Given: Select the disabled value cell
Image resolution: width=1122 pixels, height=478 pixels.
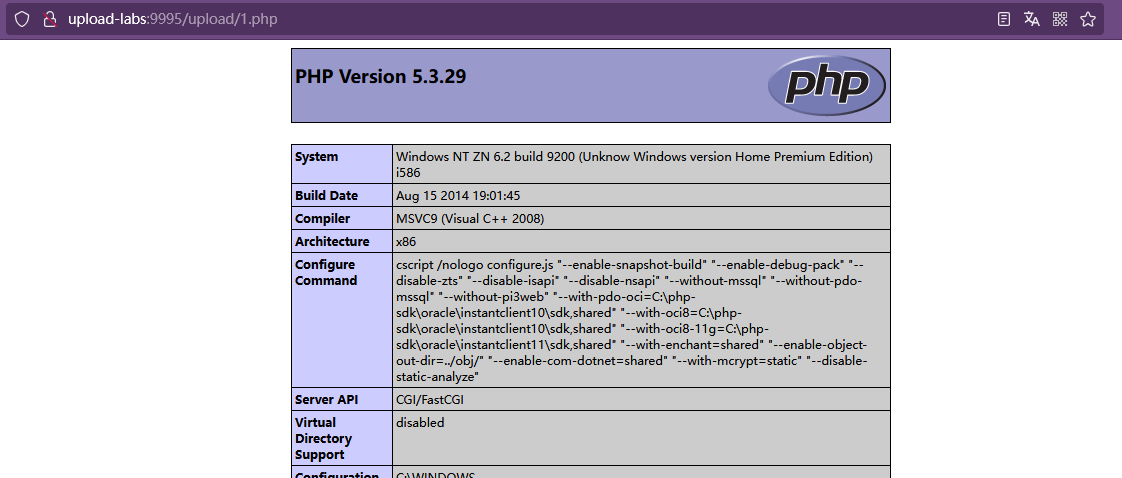Looking at the screenshot, I should pos(641,438).
